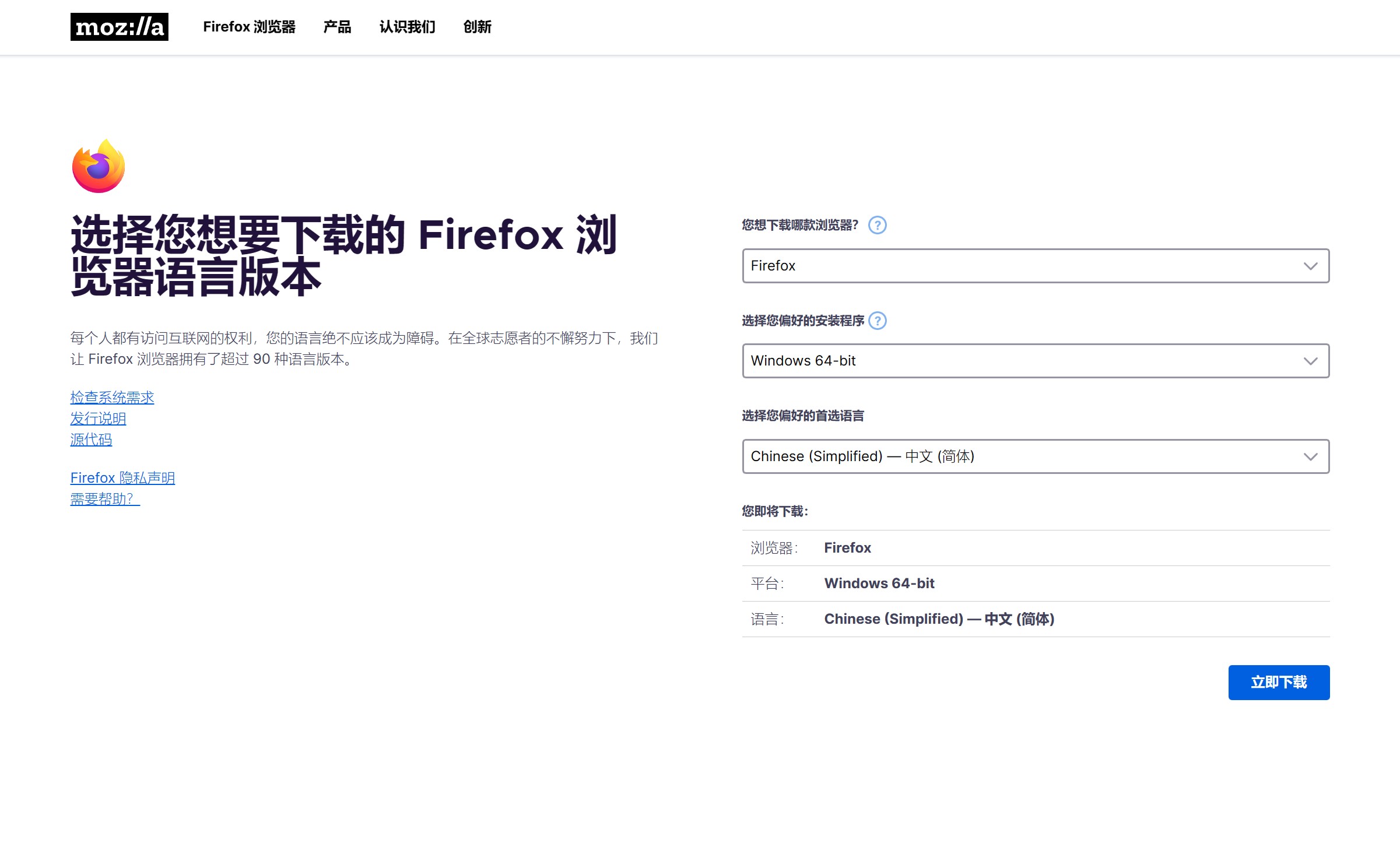Open the 发行说明 link
1400x868 pixels.
point(98,419)
